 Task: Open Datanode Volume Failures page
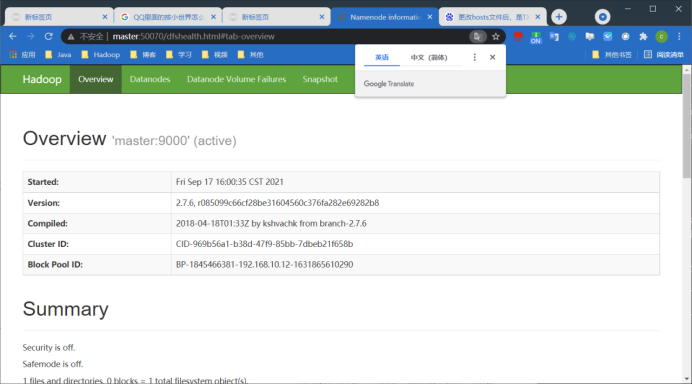(237, 79)
